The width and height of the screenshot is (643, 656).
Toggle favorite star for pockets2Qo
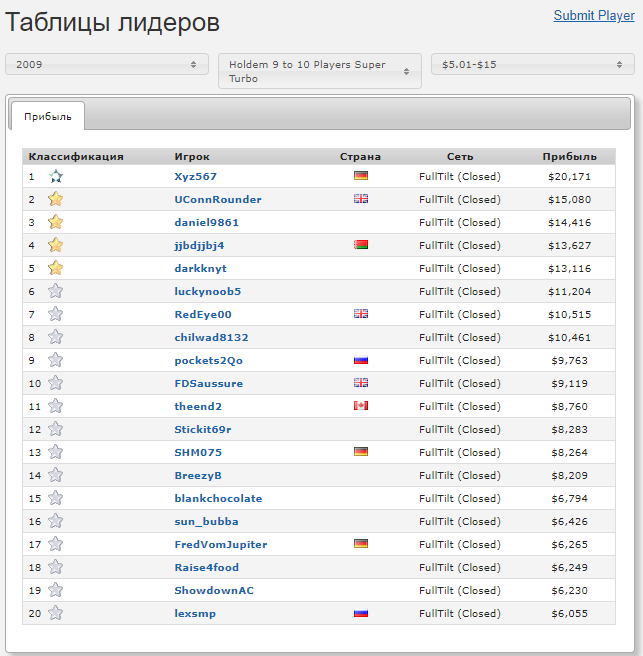point(56,360)
